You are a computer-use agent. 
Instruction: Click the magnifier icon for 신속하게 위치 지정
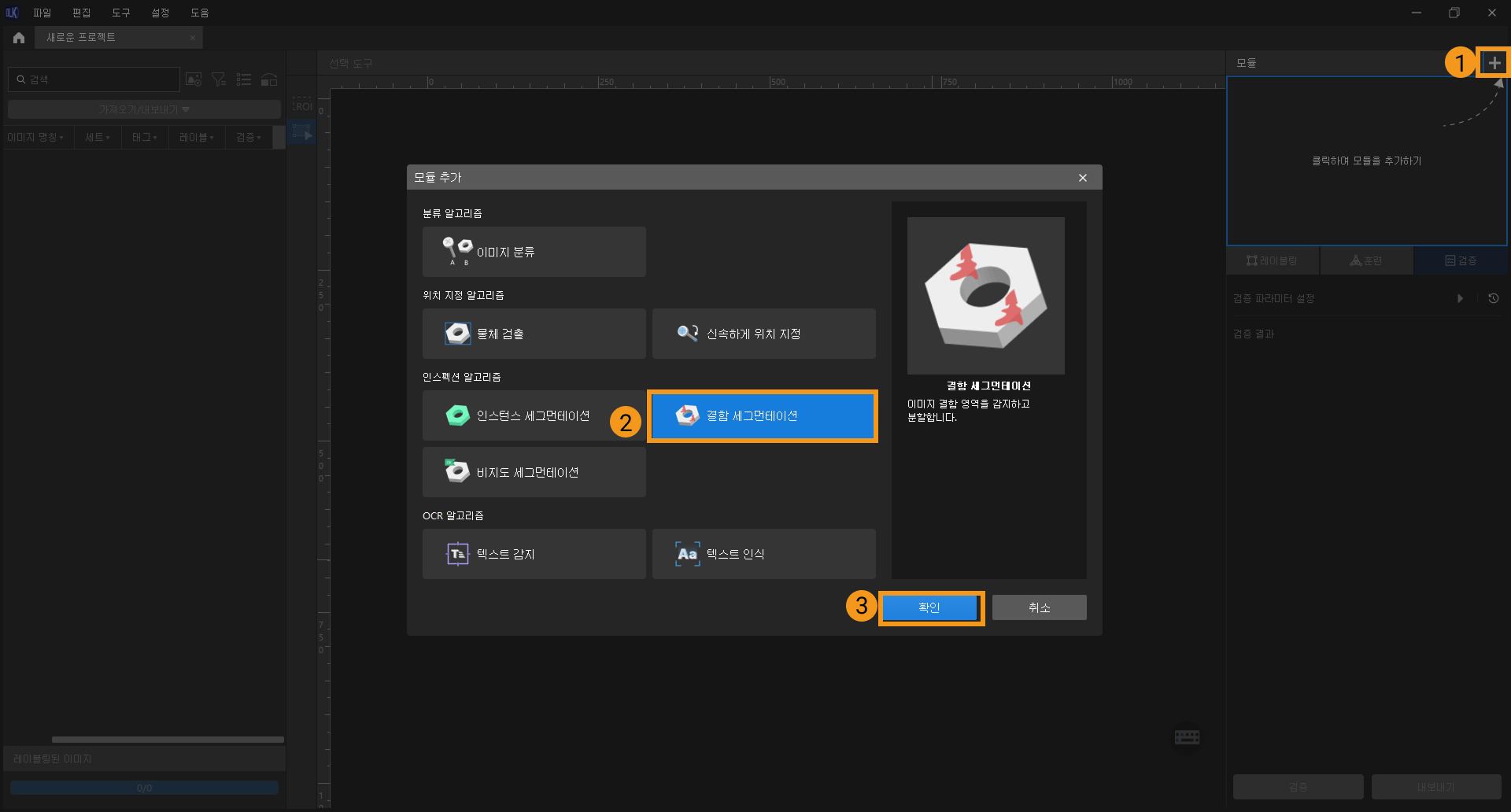tap(687, 333)
